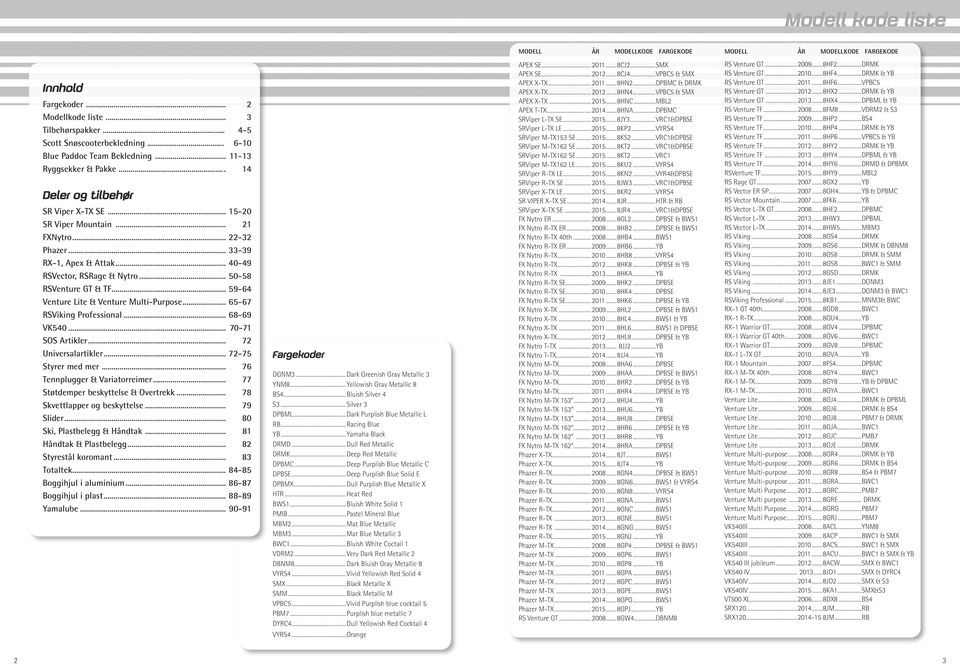Select the 'Black Metallic M' colour name

point(370,594)
